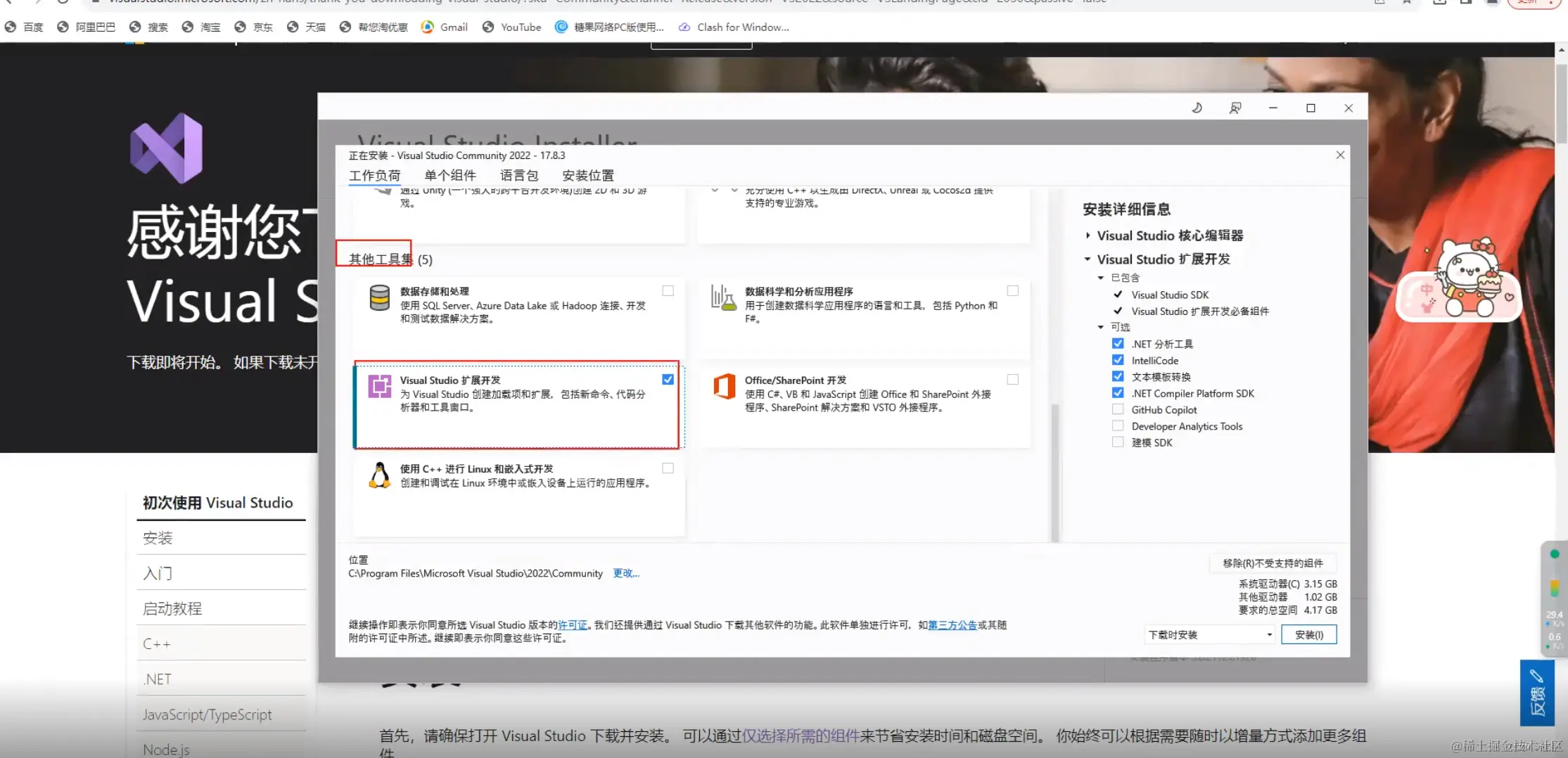Check the 数据存储和处理 workload checkbox
Screen dimensions: 1568x758
[x=668, y=290]
